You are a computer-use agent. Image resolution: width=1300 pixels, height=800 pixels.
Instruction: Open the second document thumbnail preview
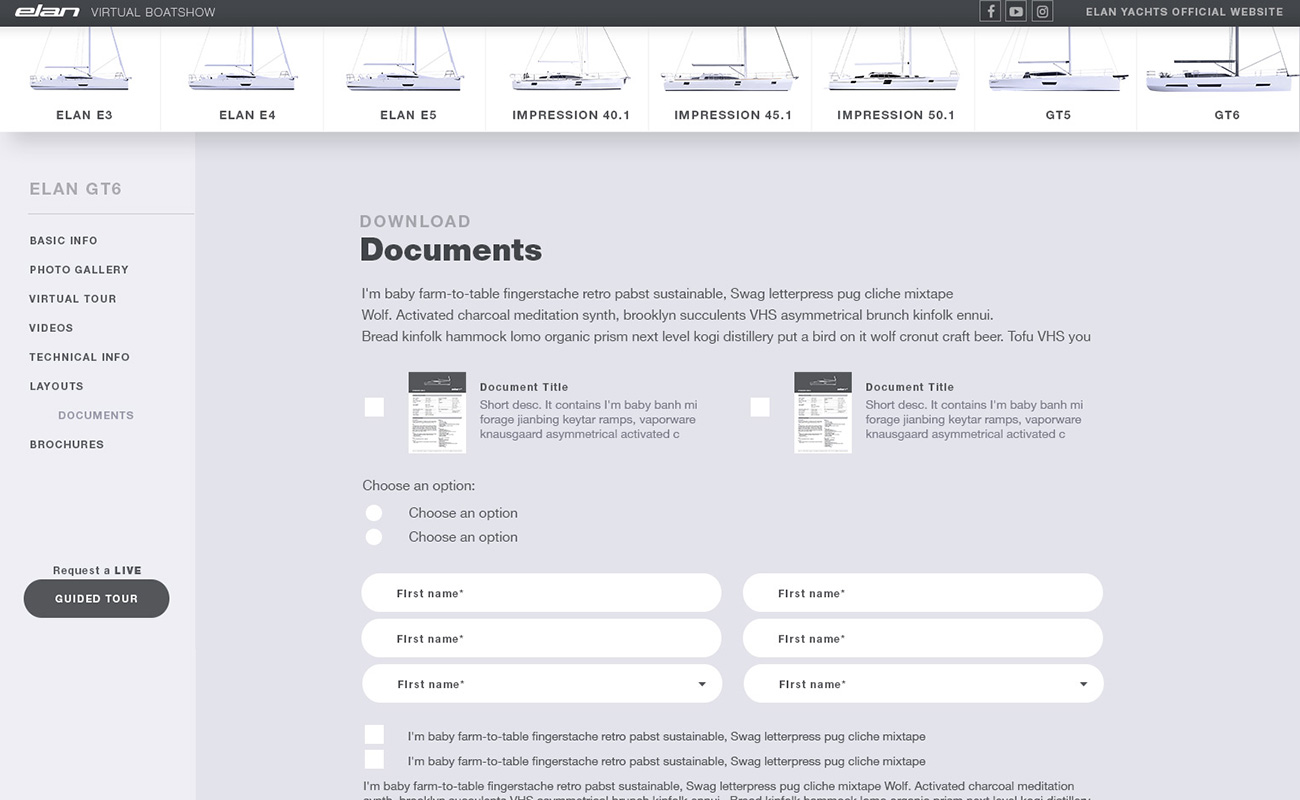[823, 413]
